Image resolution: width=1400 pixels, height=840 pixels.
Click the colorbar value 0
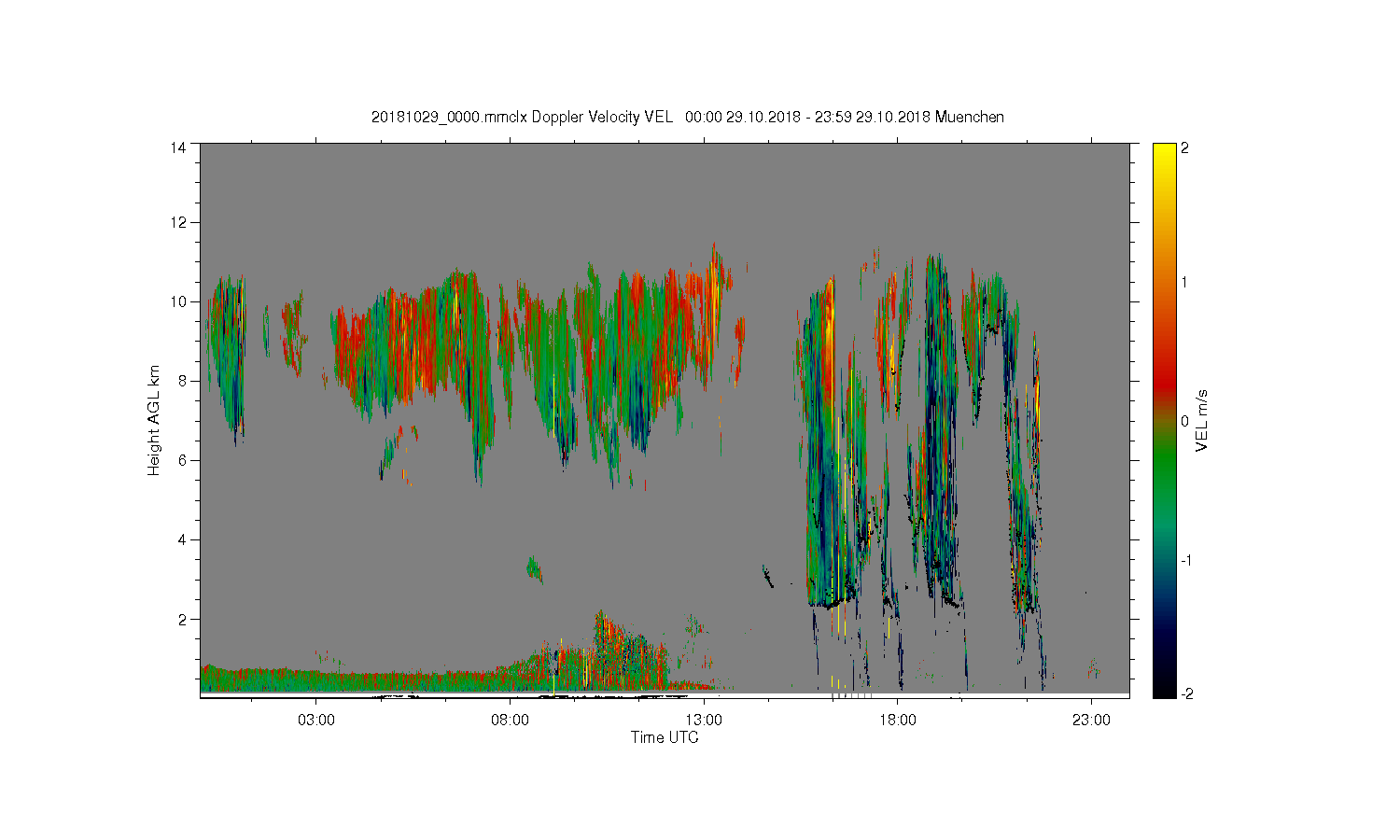pos(1185,421)
